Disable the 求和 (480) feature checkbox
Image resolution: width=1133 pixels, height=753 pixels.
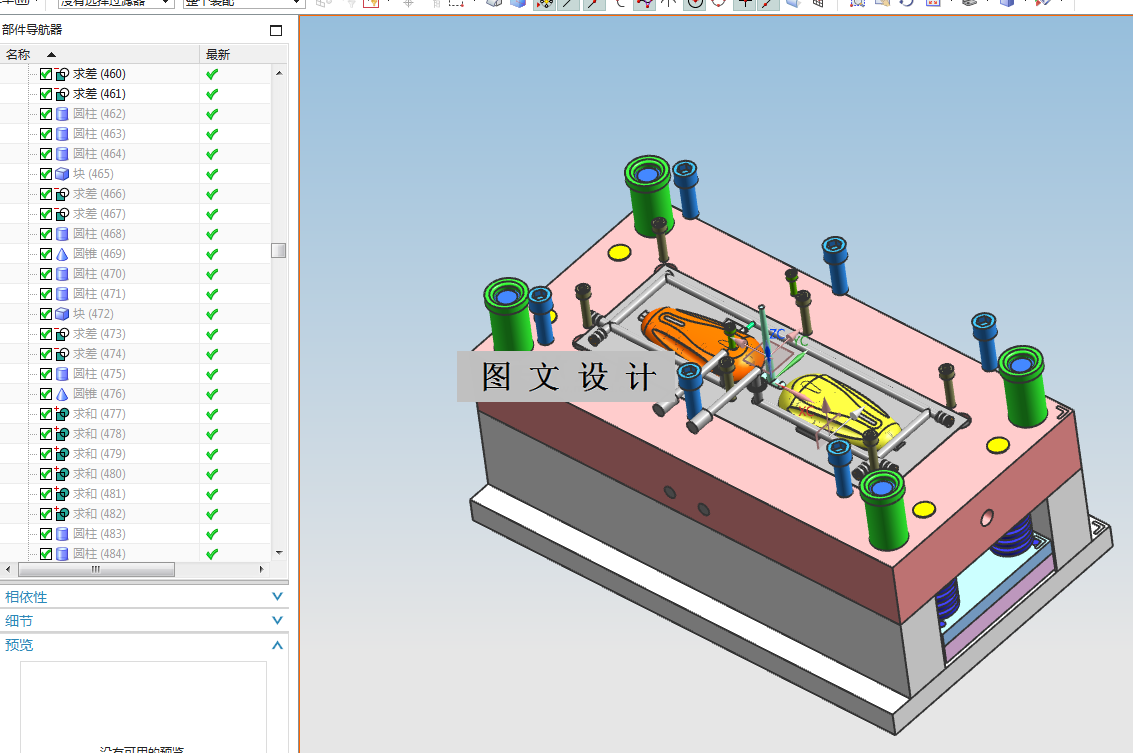[x=46, y=474]
